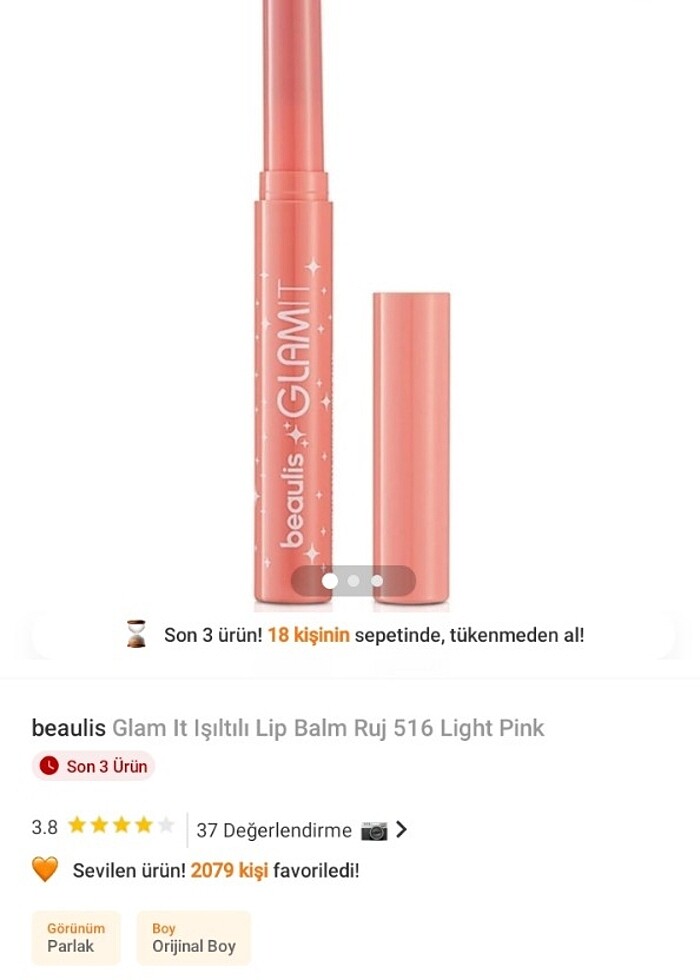Tap the product title Glam It Işıltılı Lip Balm

[x=328, y=728]
